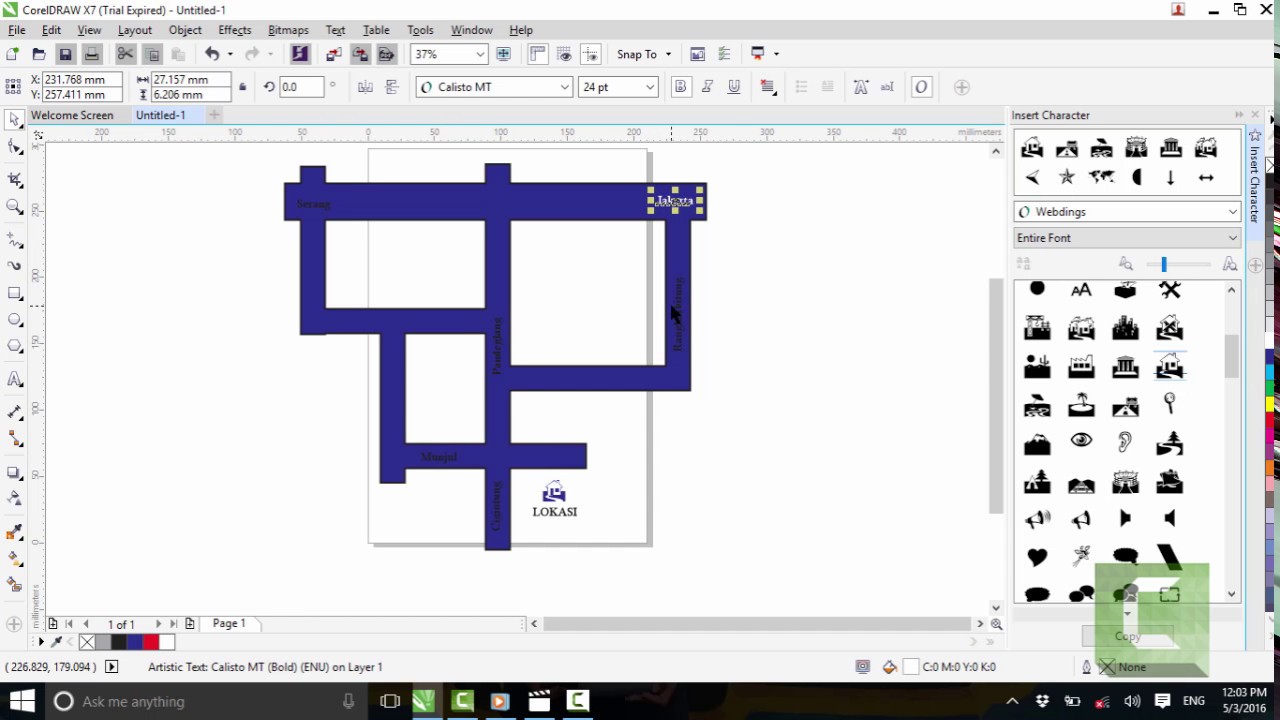Viewport: 1280px width, 720px height.
Task: Toggle Underline text formatting
Action: pyautogui.click(x=734, y=87)
